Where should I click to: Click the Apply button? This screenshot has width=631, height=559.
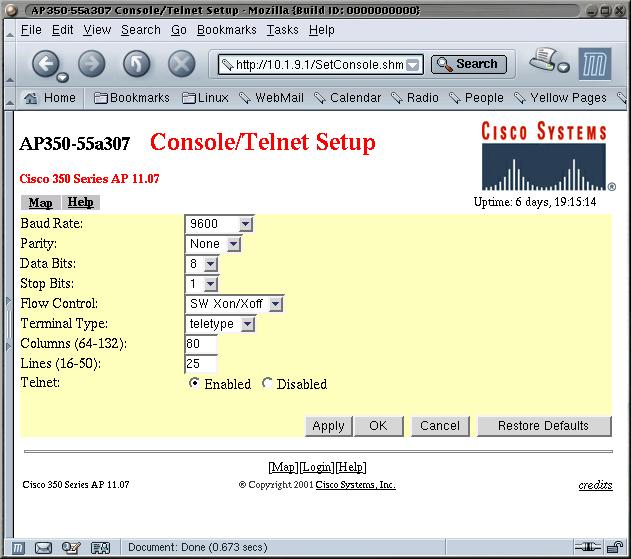pos(329,426)
